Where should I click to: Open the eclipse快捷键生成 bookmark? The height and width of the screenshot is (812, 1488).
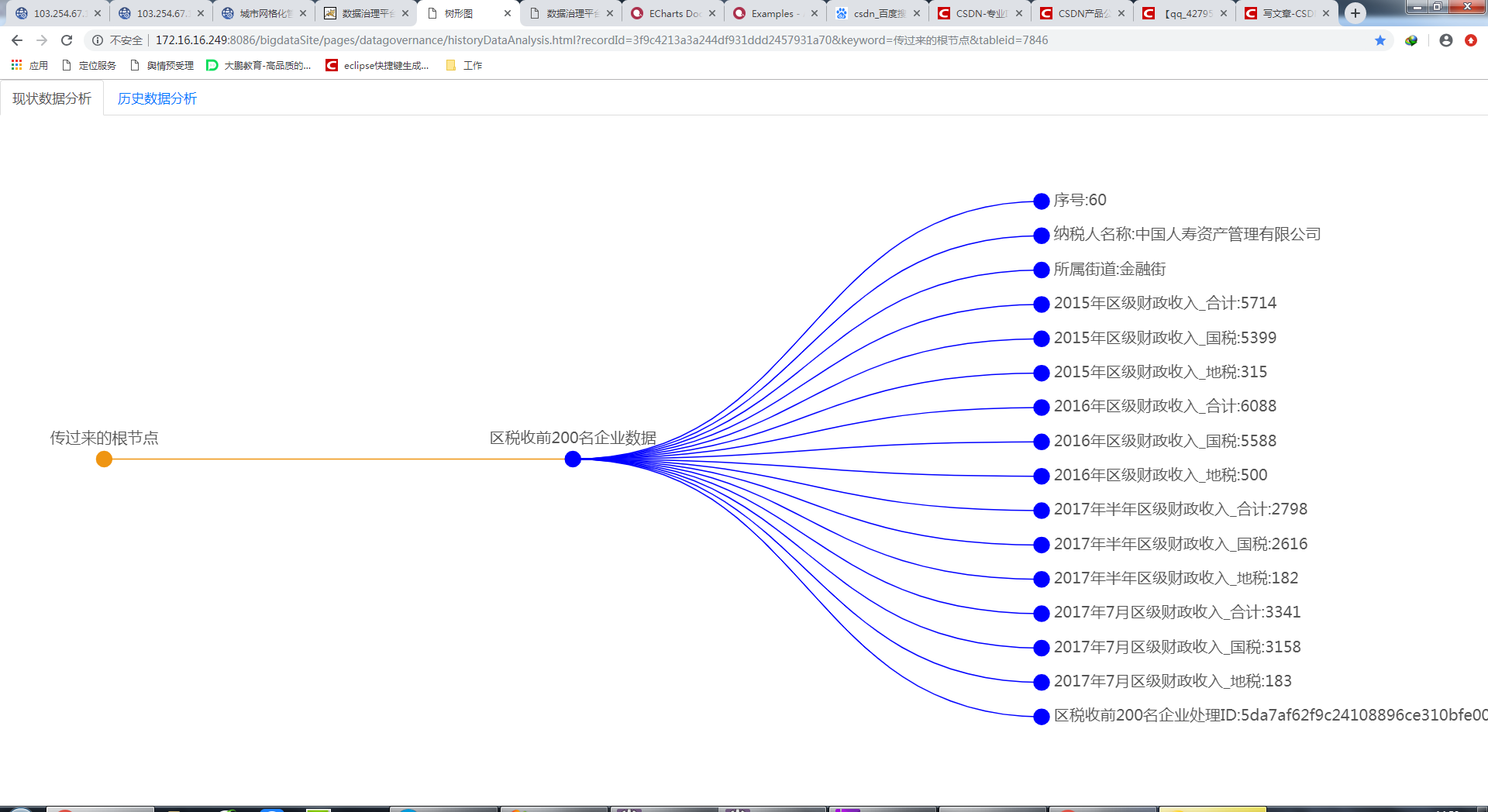[377, 66]
